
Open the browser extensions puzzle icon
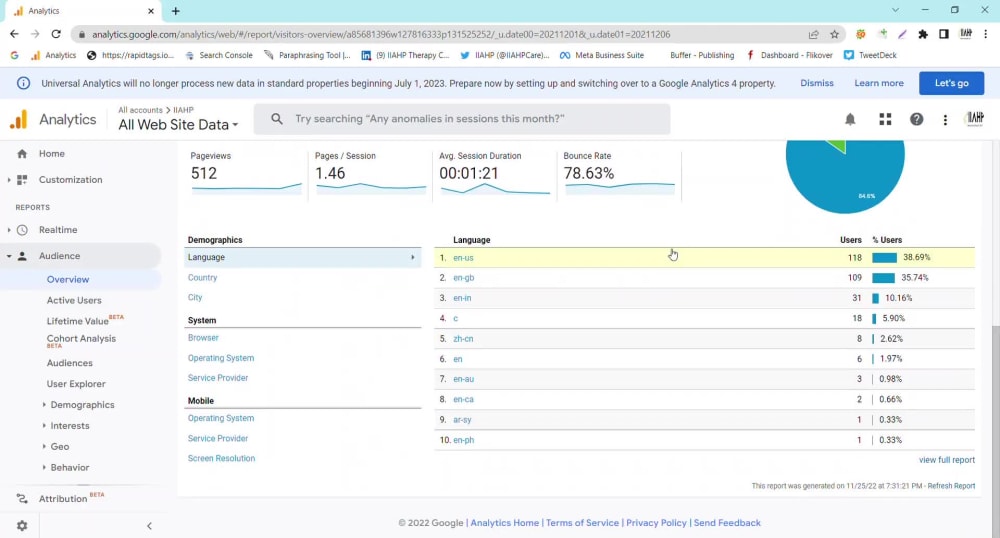point(923,34)
